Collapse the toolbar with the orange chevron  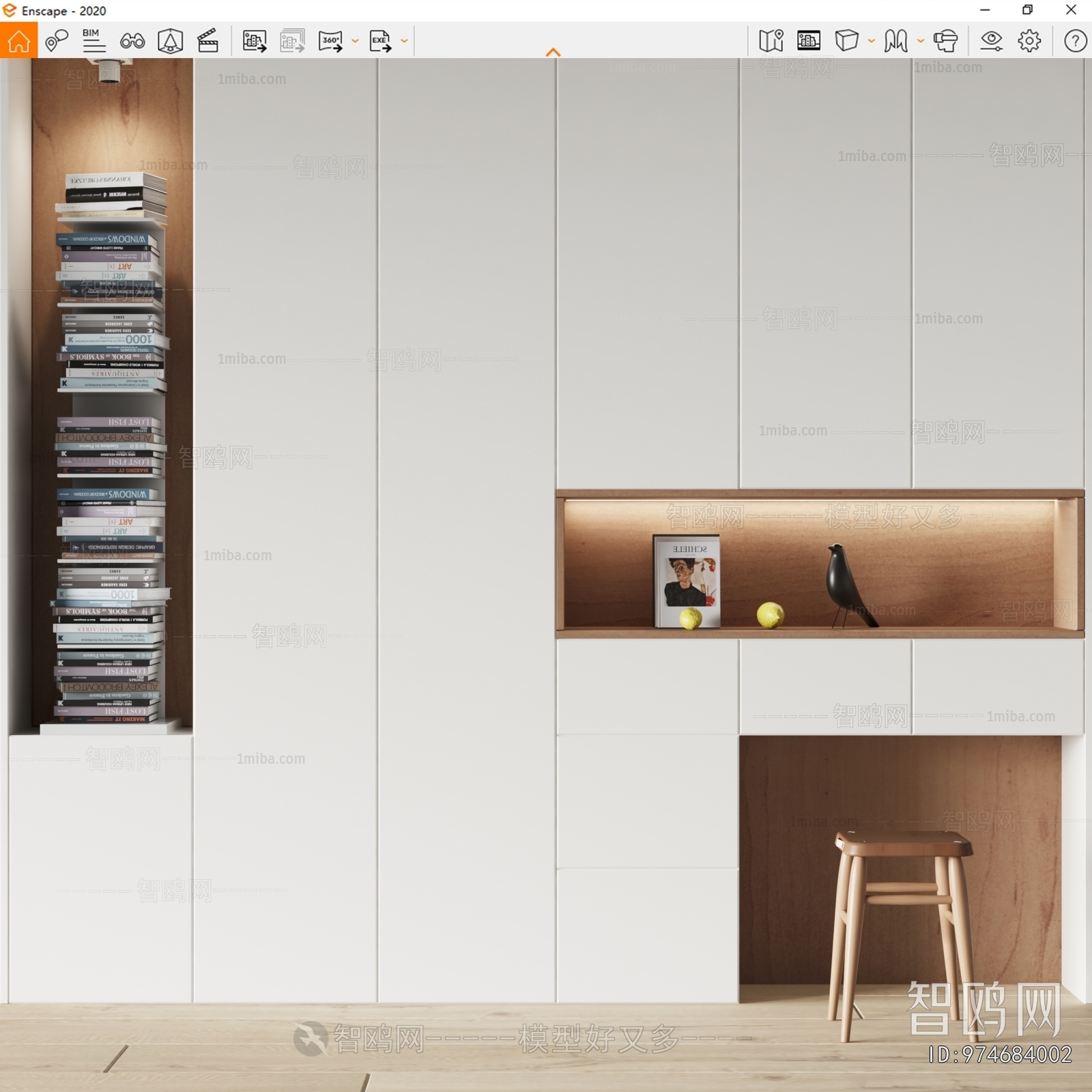[x=554, y=51]
